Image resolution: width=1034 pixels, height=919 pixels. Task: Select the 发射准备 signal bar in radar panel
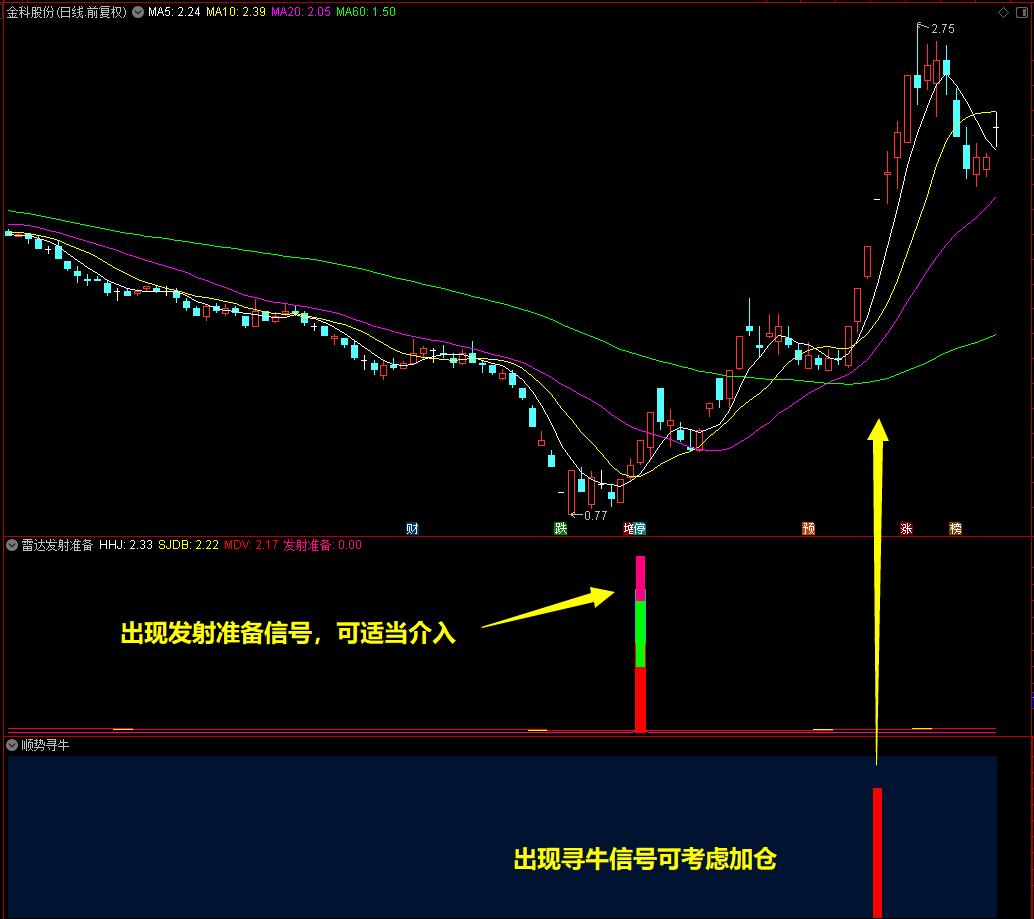640,643
